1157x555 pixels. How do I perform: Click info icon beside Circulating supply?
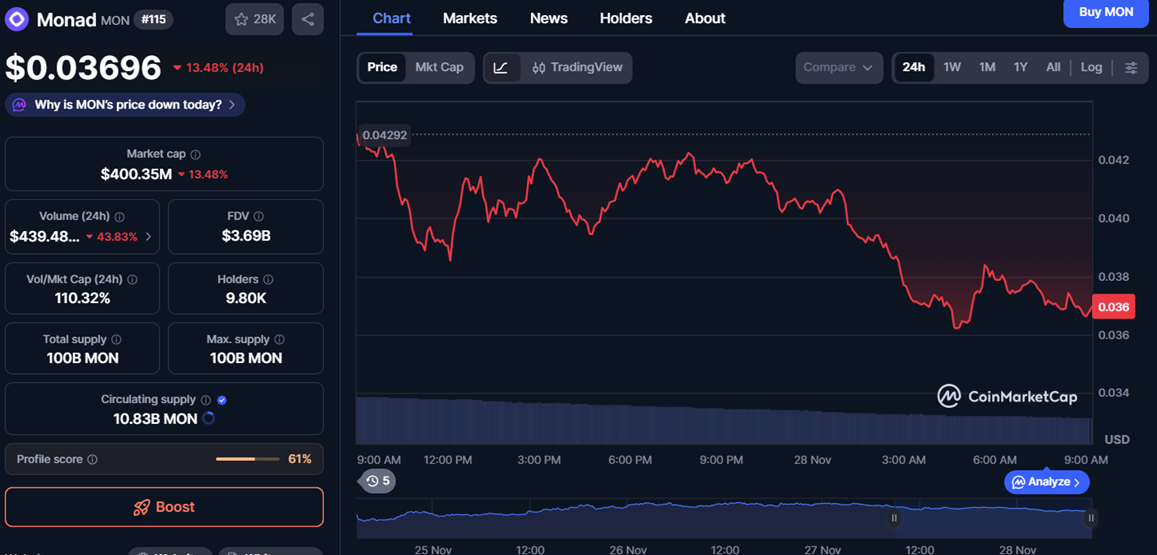pos(206,400)
